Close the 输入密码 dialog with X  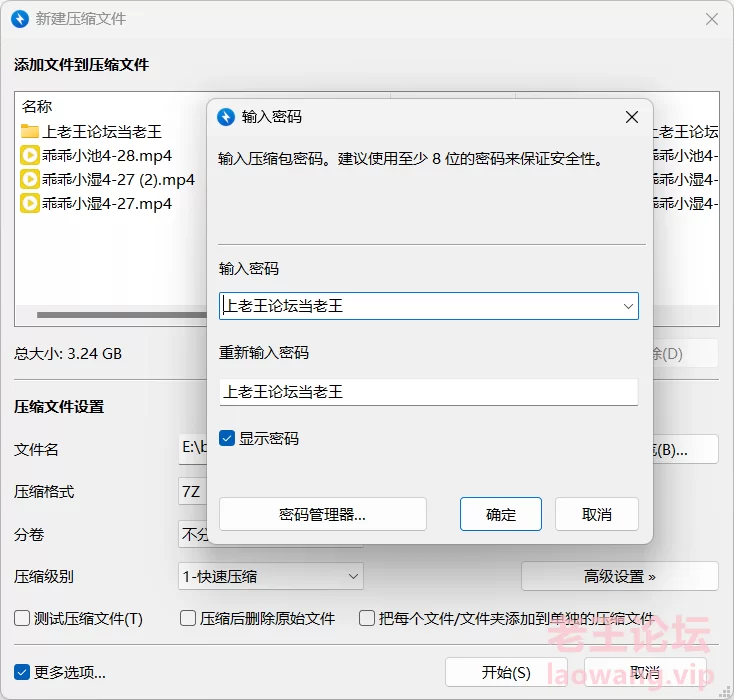pyautogui.click(x=631, y=117)
